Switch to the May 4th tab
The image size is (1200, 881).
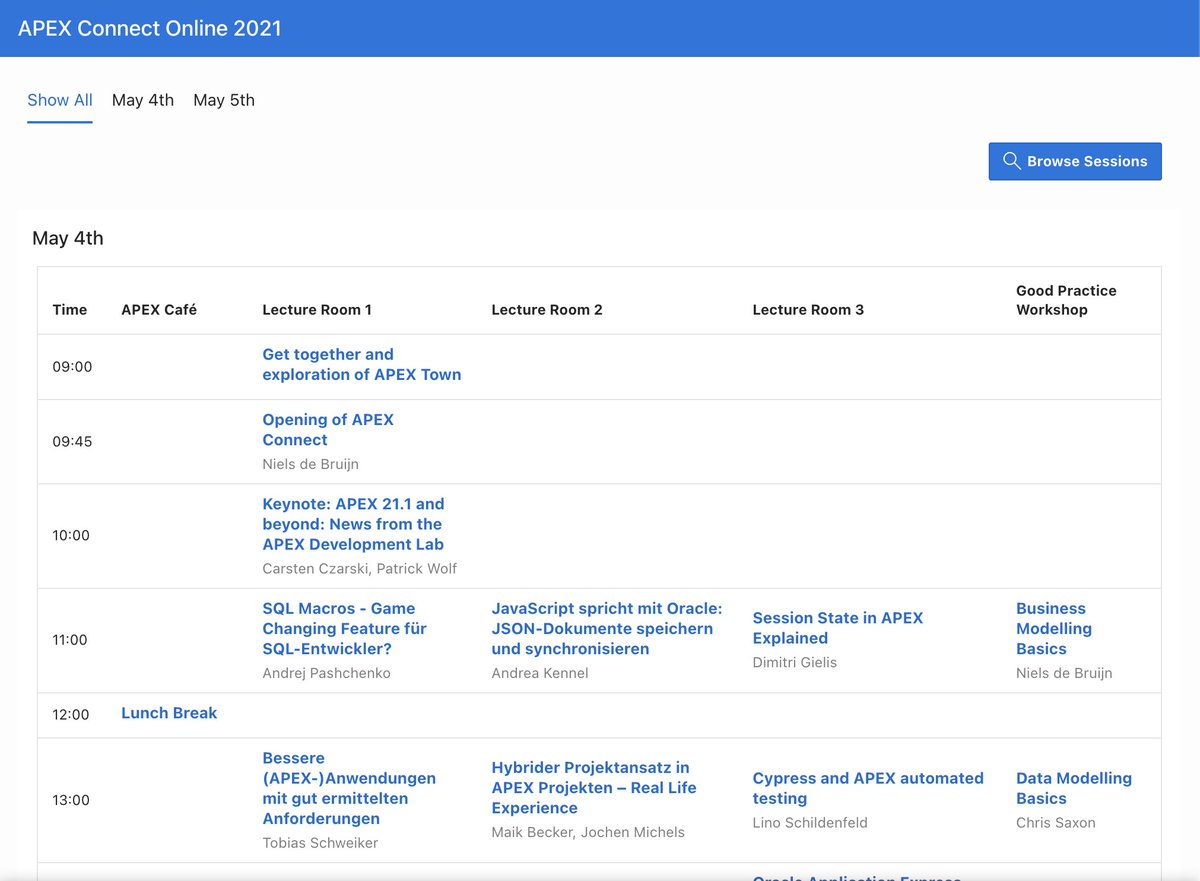(x=143, y=100)
